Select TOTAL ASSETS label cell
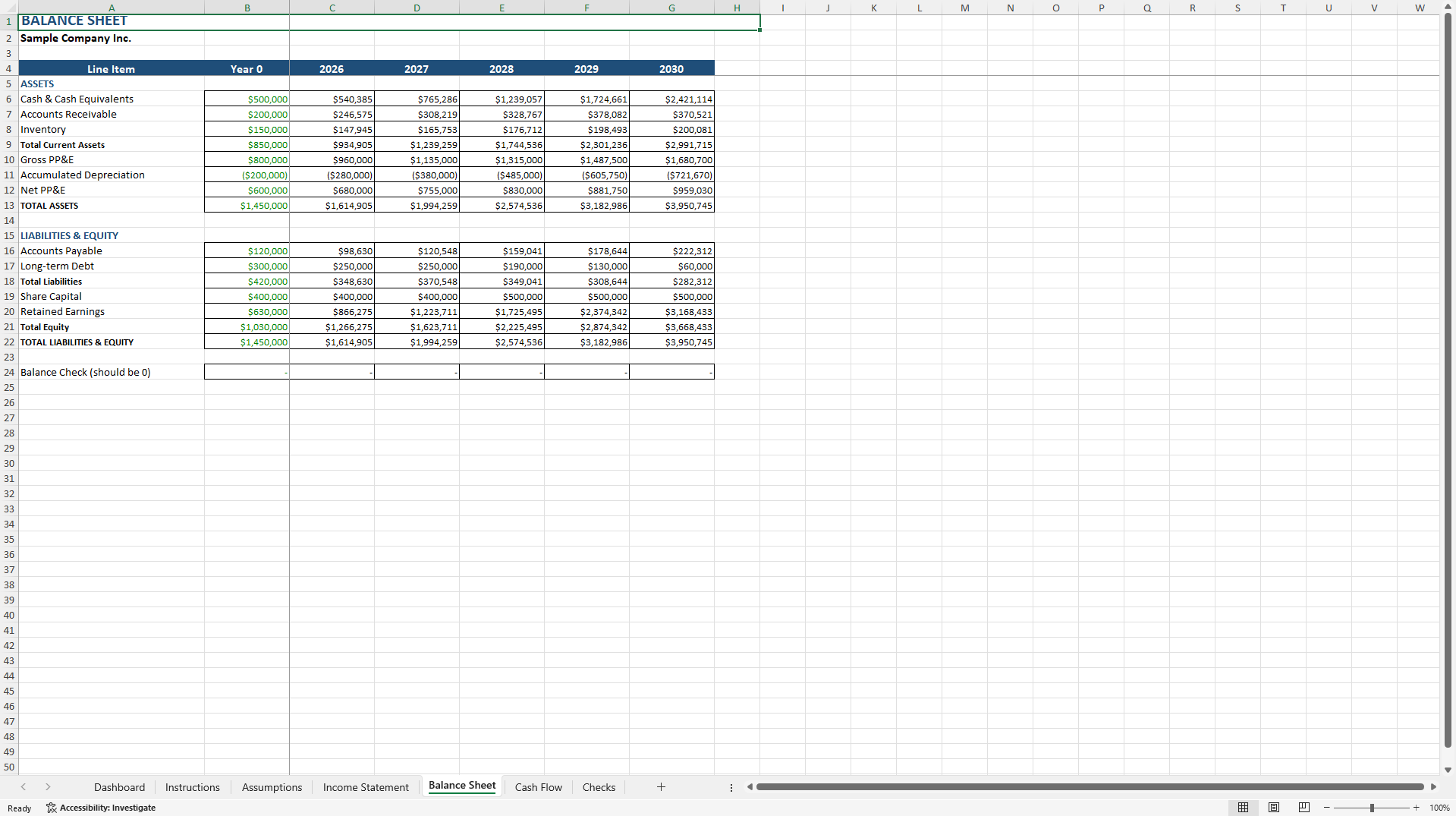Image resolution: width=1456 pixels, height=816 pixels. coord(112,205)
